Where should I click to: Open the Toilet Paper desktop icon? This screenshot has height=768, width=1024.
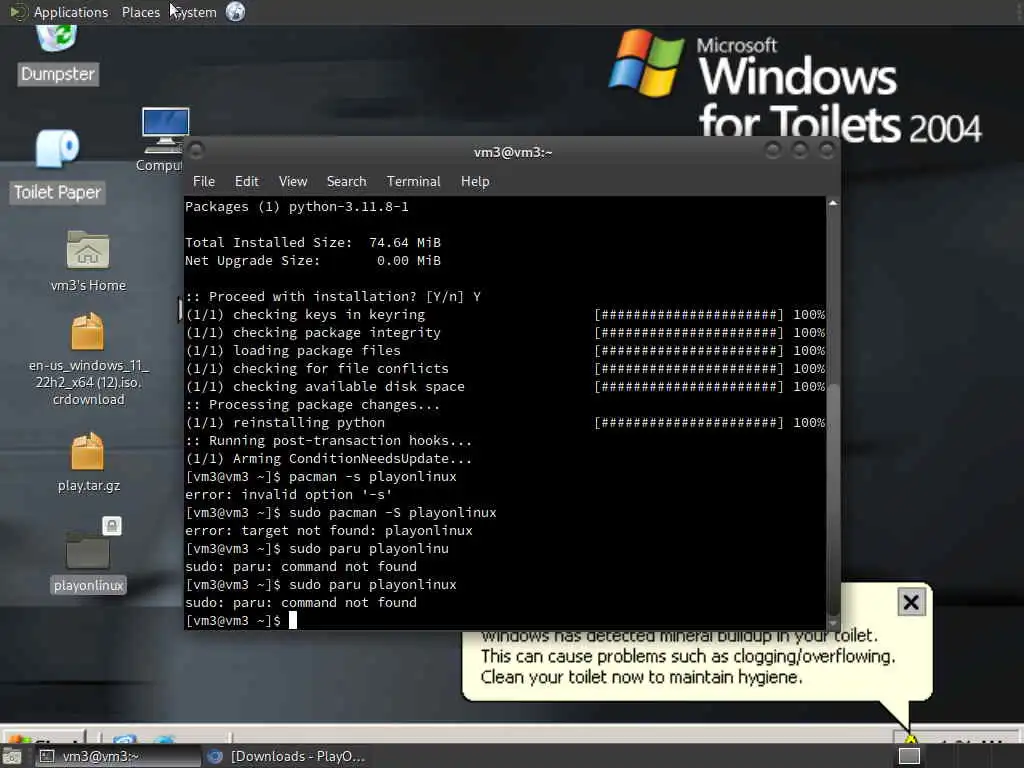click(57, 148)
